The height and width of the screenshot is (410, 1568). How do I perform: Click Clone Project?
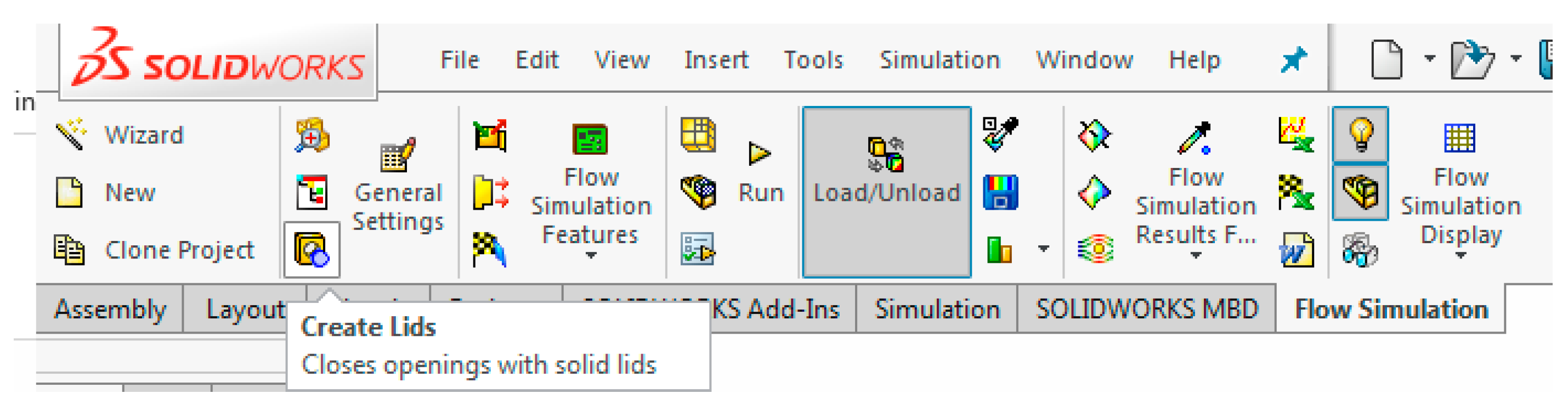154,250
